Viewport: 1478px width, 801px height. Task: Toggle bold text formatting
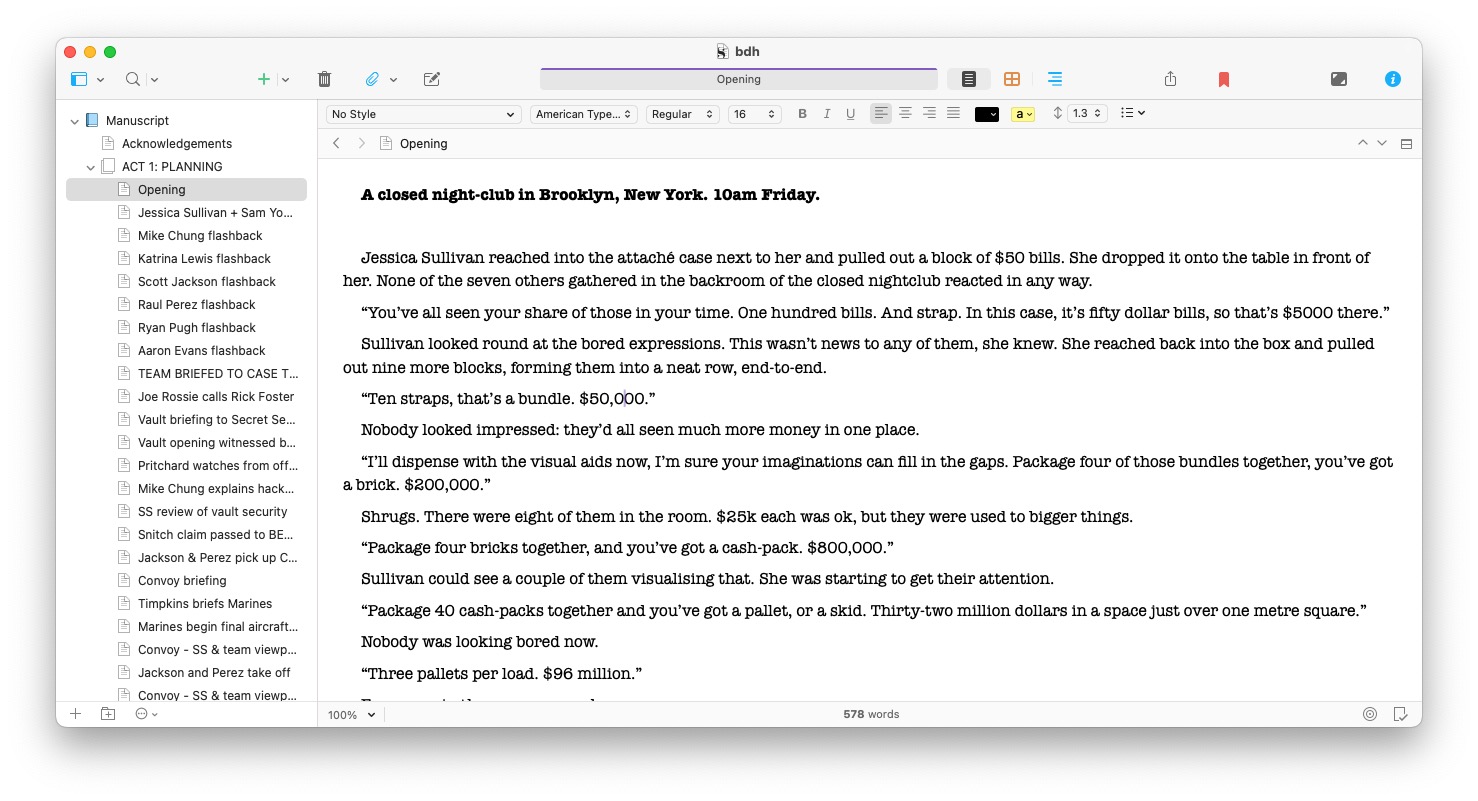(802, 114)
